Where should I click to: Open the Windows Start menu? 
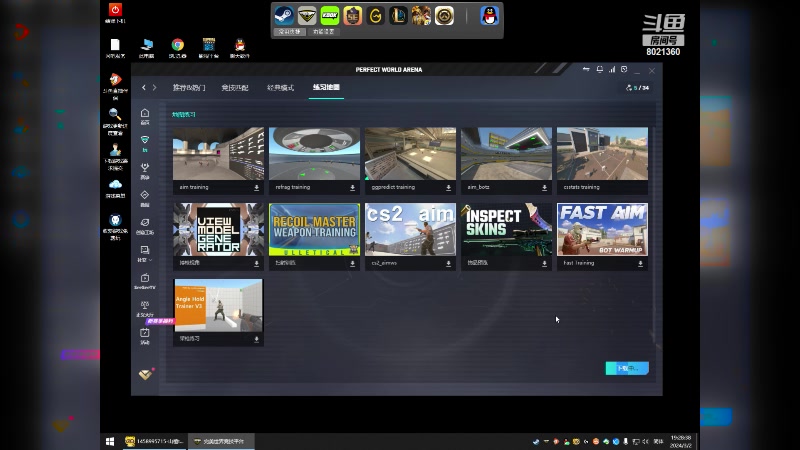click(110, 441)
